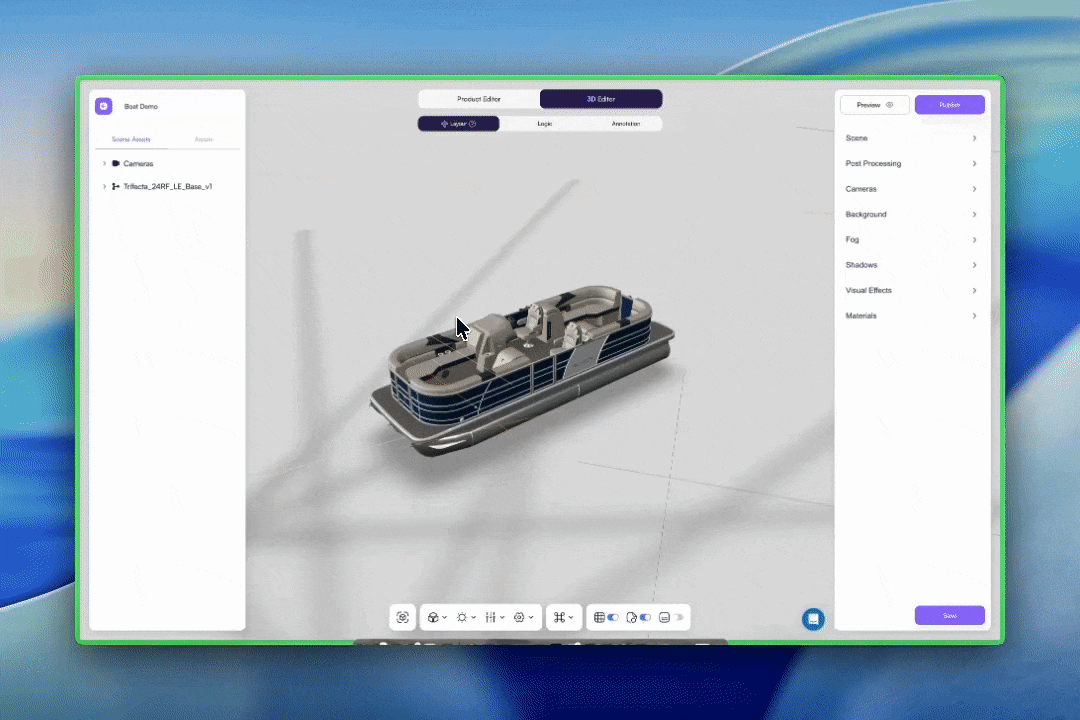Click the sliders adjustment icon

490,618
